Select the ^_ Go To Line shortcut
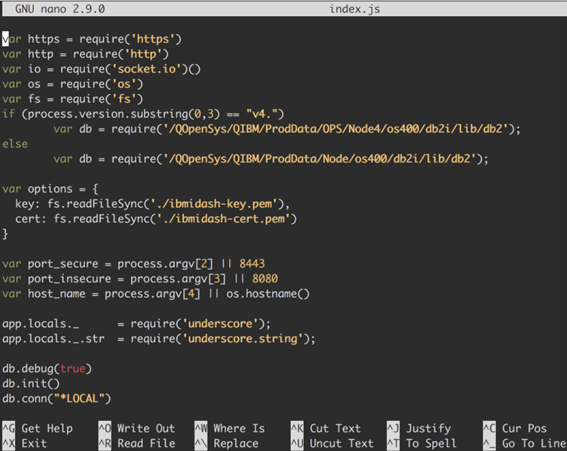 tap(525, 443)
